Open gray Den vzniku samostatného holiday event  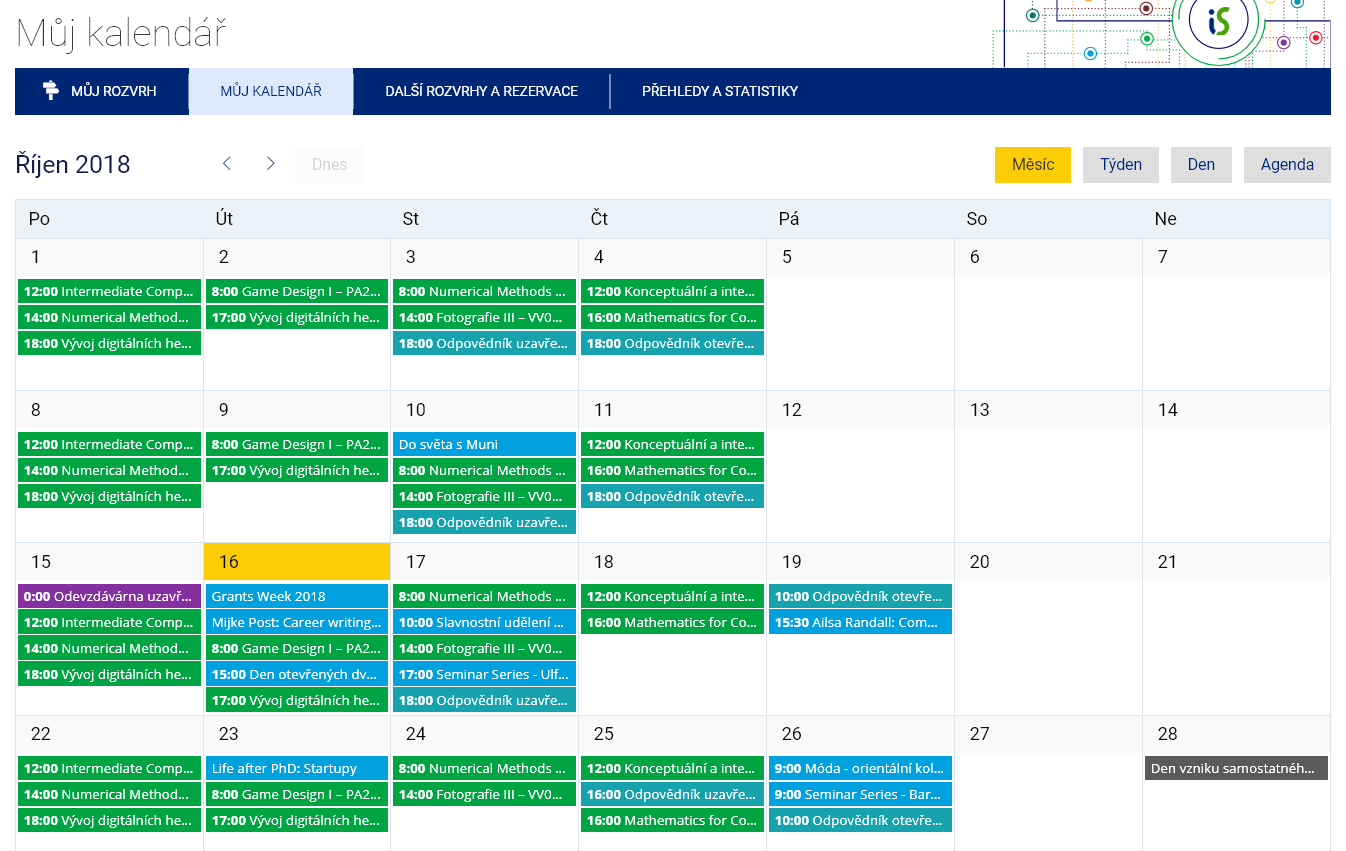pos(1235,768)
